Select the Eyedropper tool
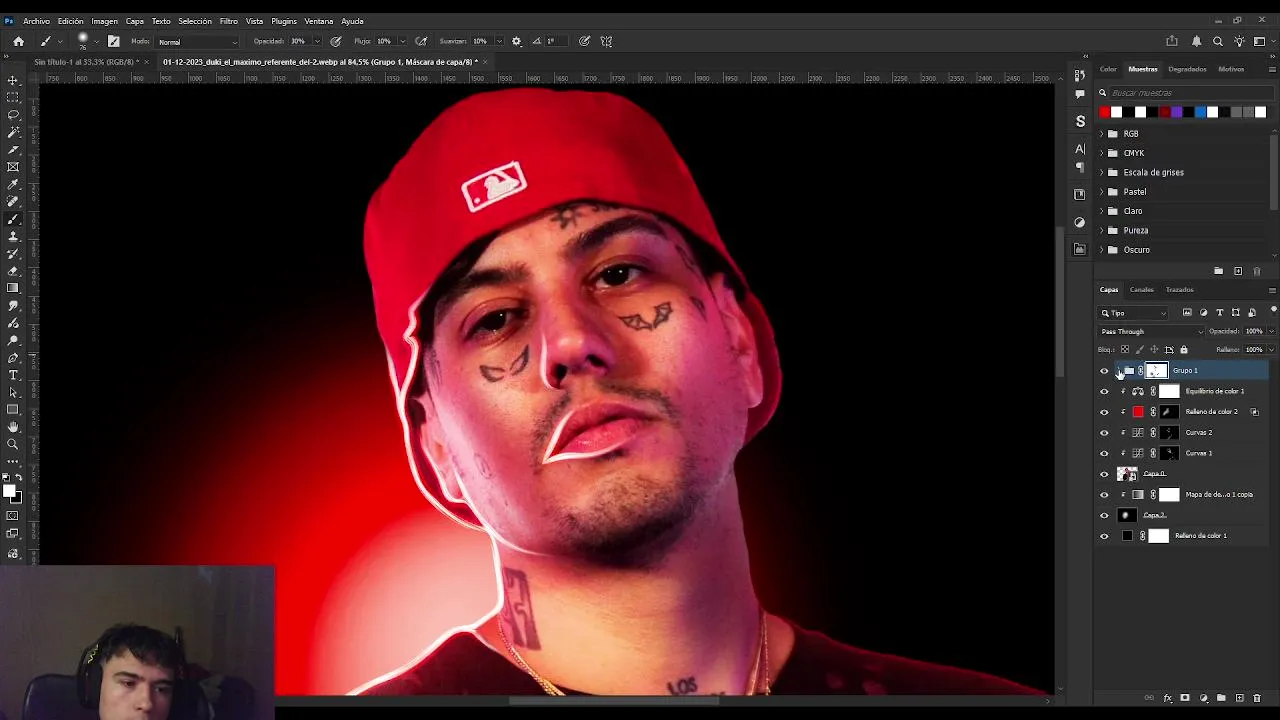This screenshot has width=1280, height=720. 13,184
